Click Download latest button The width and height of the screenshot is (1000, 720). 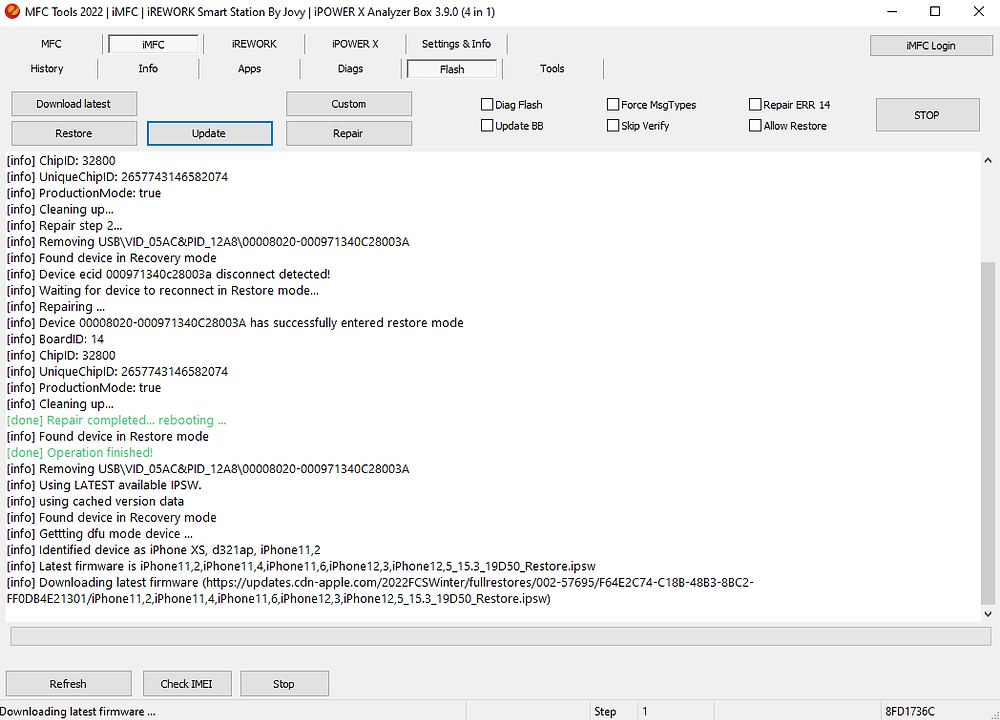click(x=73, y=104)
